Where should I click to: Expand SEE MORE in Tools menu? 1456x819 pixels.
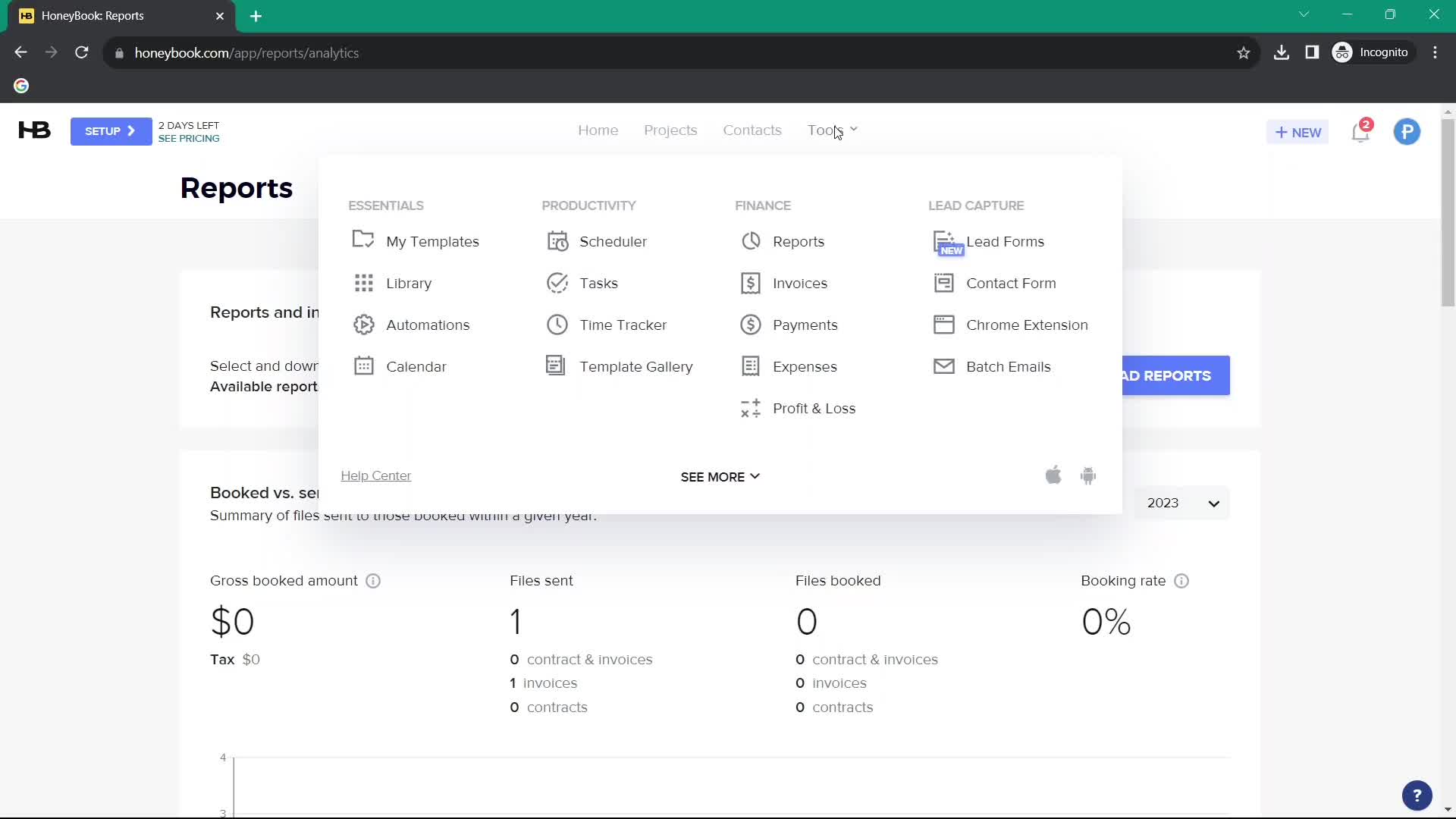(720, 477)
